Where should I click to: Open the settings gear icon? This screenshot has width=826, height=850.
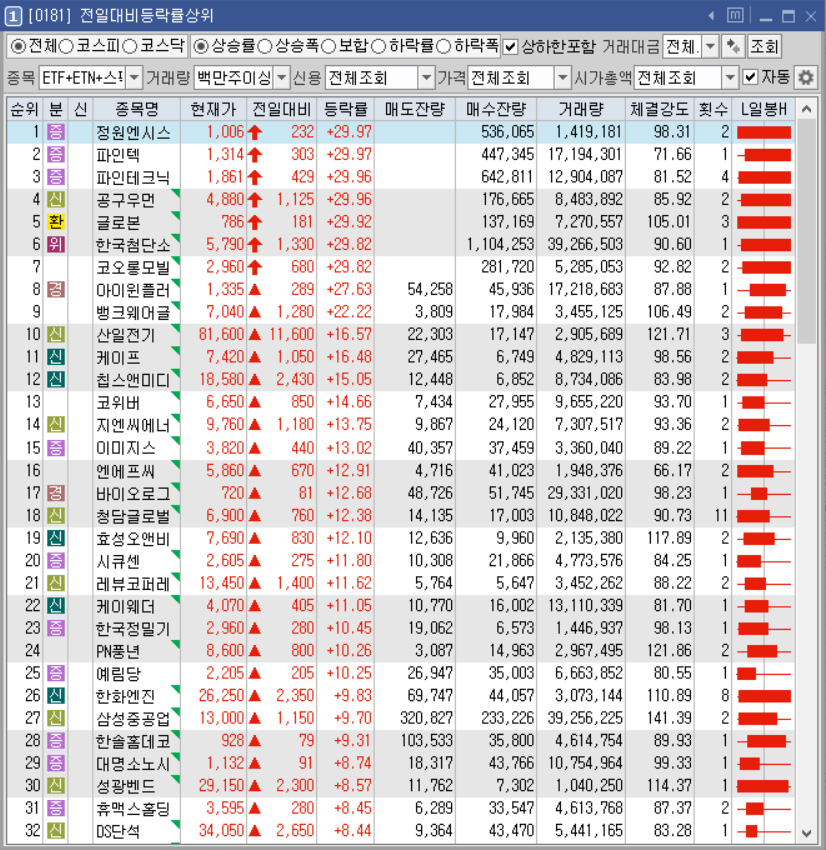click(x=806, y=78)
